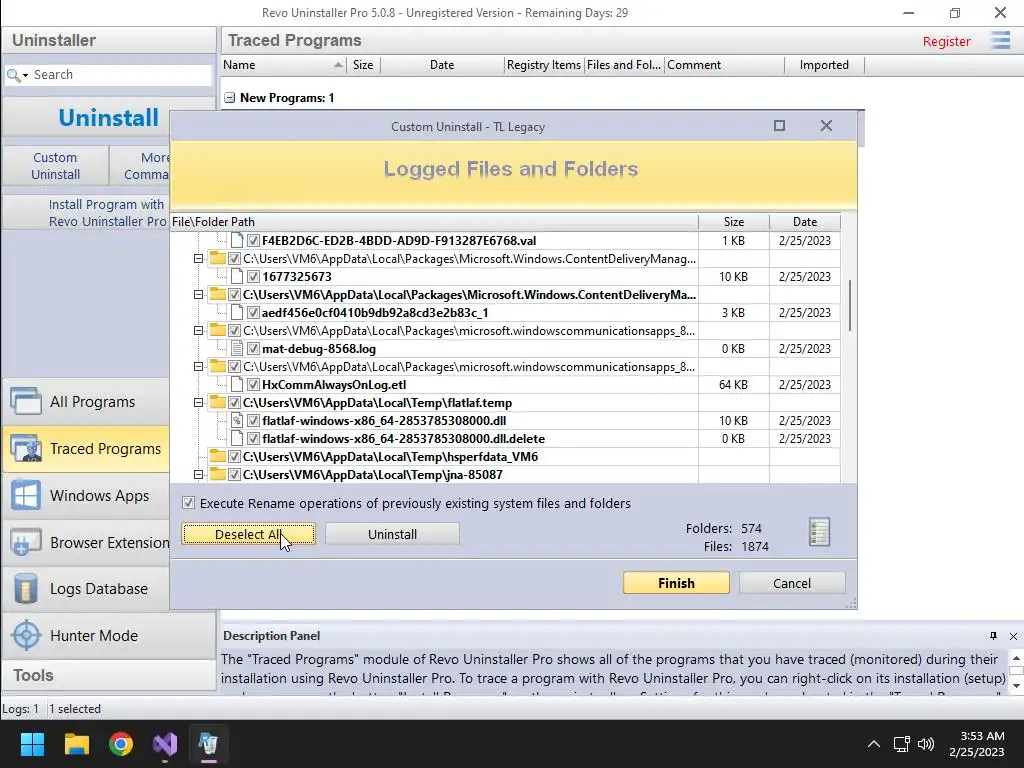Click folder icon of jna-85087 row
Viewport: 1024px width, 768px height.
tap(217, 474)
